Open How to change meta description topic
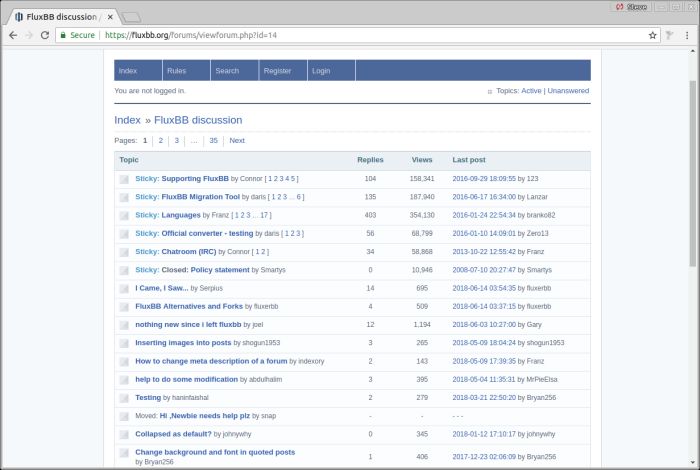Viewport: 700px width, 470px height. 211,361
